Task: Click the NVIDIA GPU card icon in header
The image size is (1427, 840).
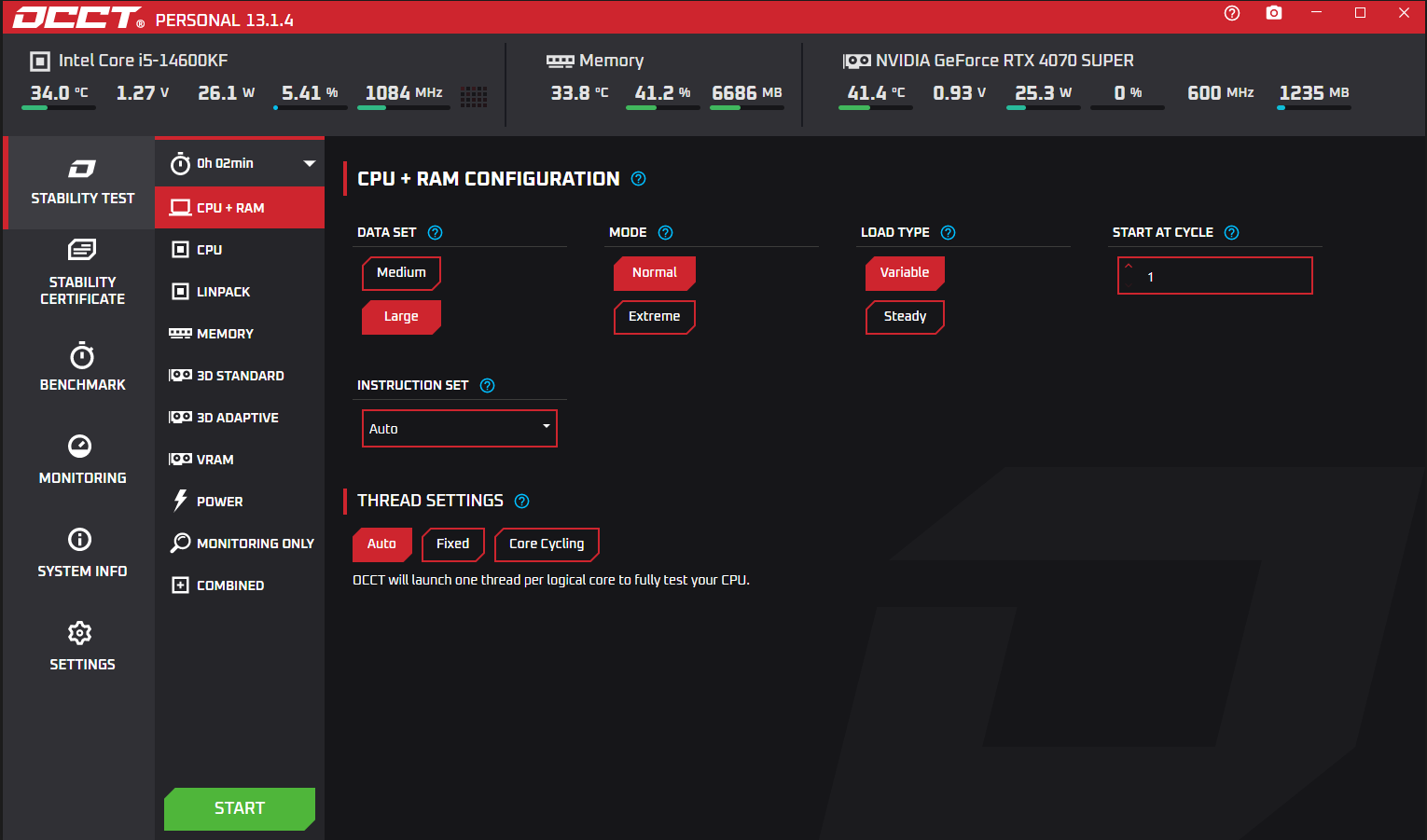Action: coord(856,62)
